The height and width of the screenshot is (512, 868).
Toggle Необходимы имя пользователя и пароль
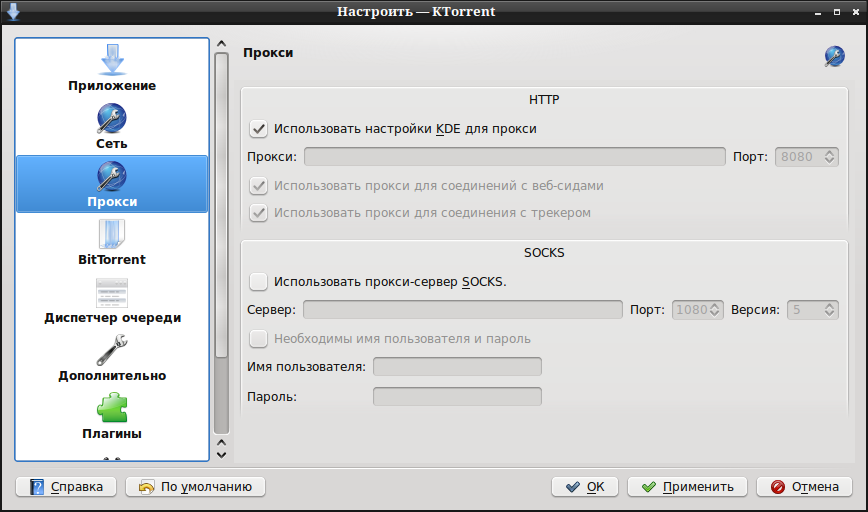(259, 338)
